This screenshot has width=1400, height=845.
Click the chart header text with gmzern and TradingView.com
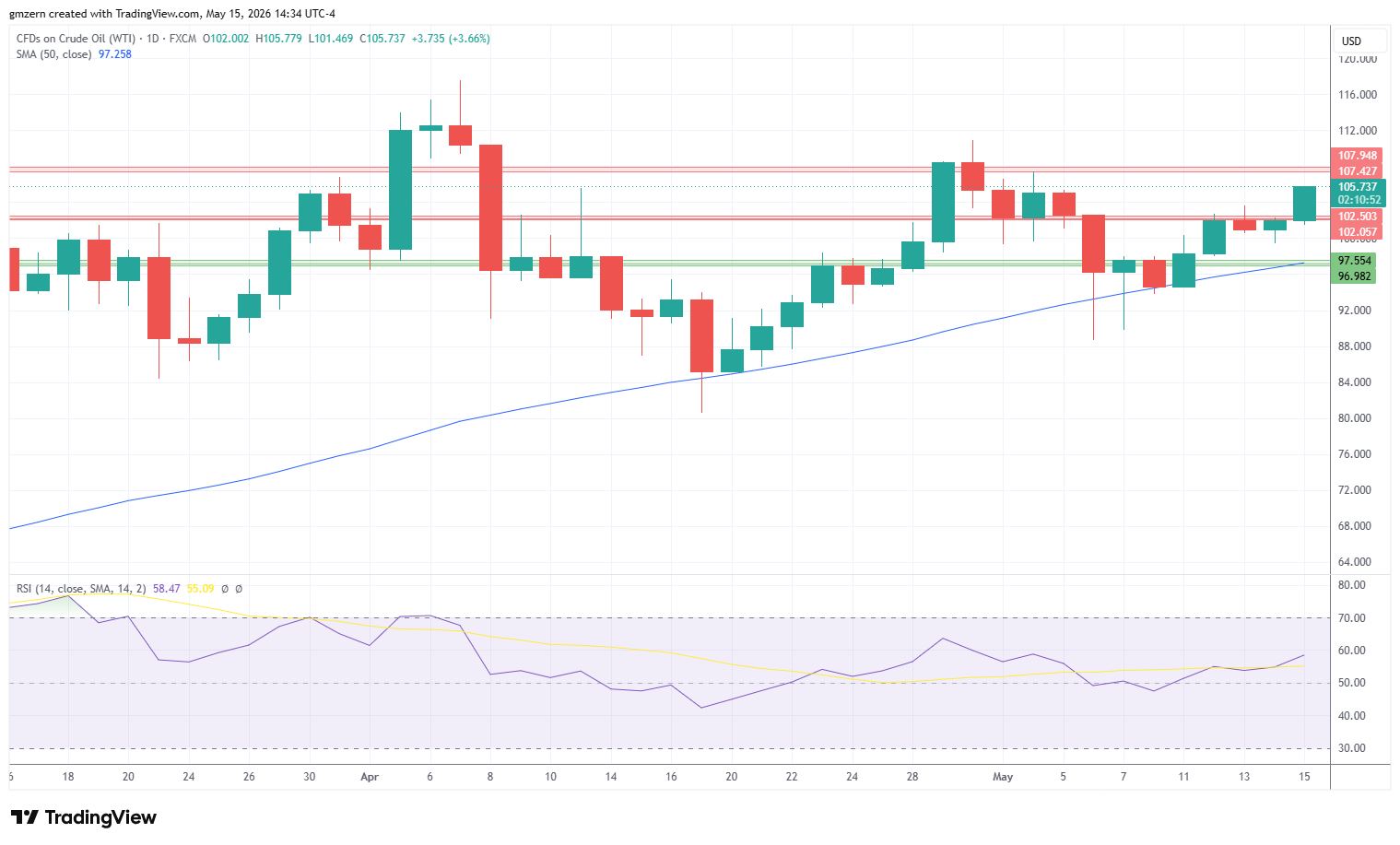pos(172,14)
